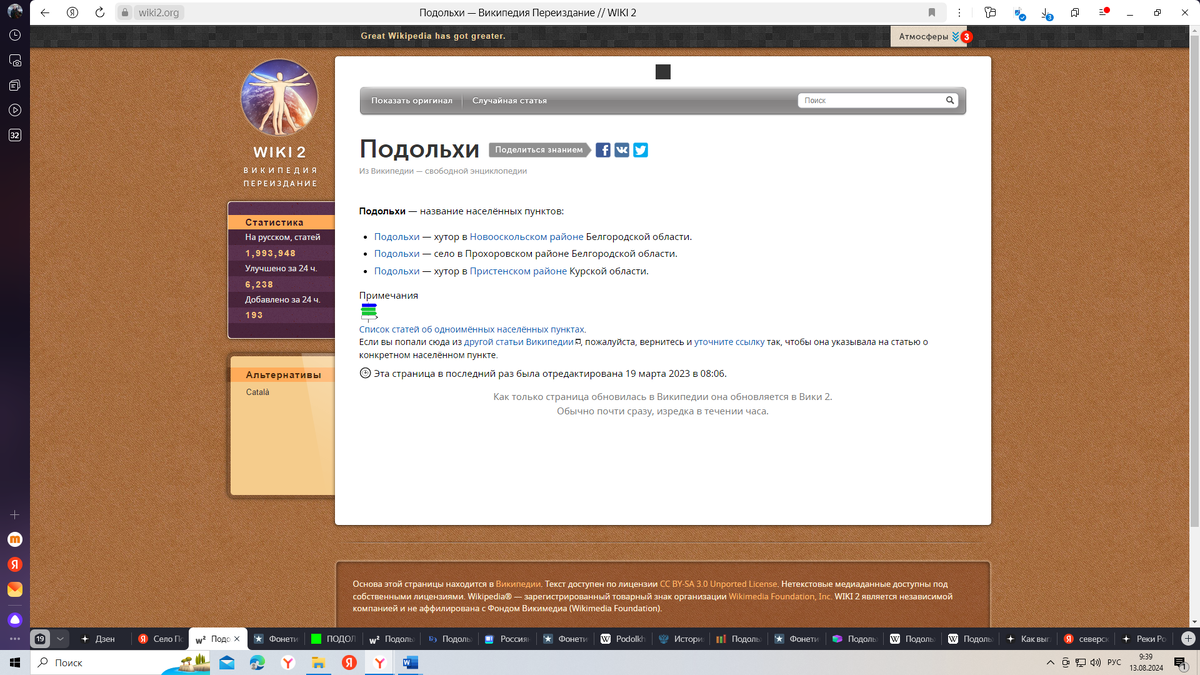Open downloads list with badge 3
This screenshot has width=1200, height=675.
pos(1046,14)
